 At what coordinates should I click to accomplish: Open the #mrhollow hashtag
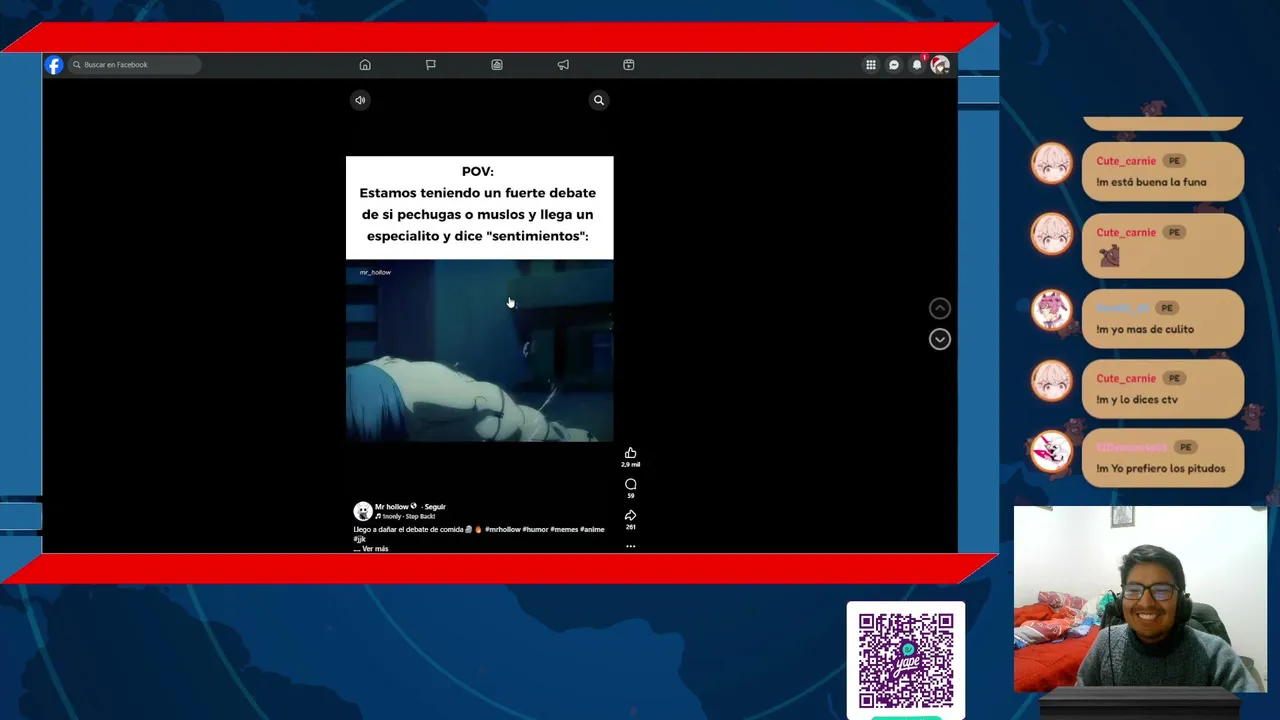tap(503, 529)
